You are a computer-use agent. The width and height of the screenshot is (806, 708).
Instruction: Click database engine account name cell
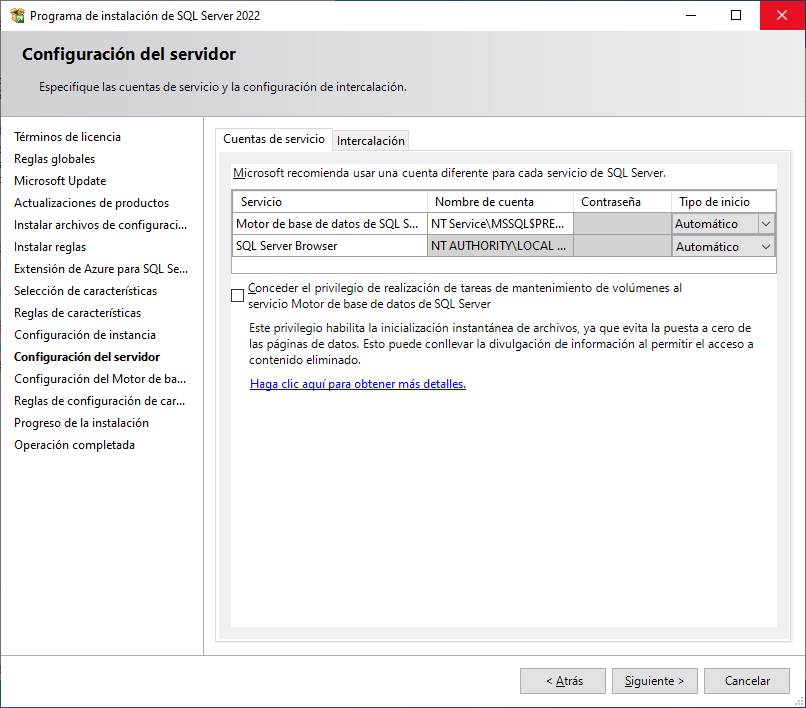[x=500, y=224]
